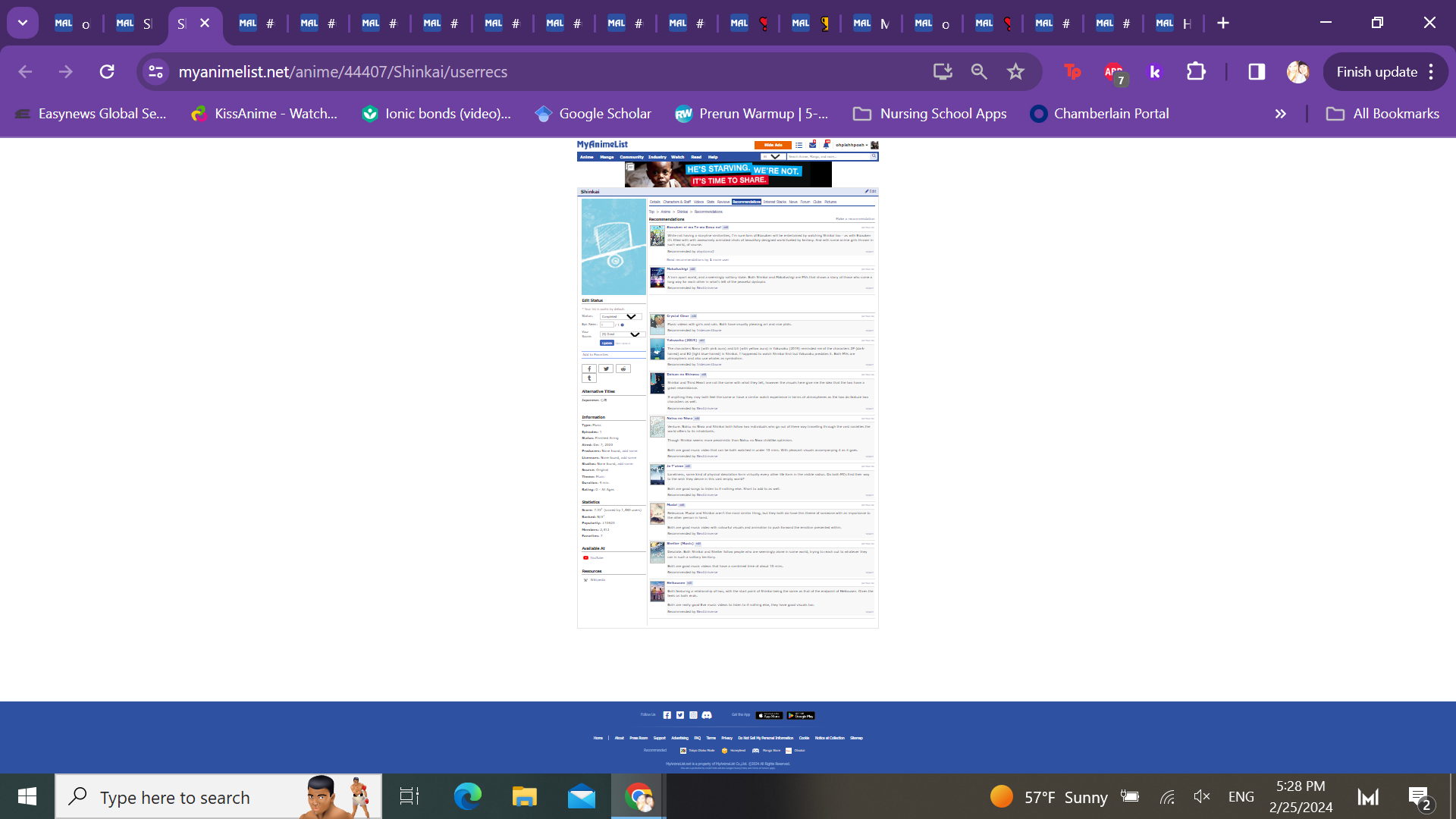Switch to the Characters & Staff tab
Viewport: 1456px width, 819px height.
[x=677, y=202]
